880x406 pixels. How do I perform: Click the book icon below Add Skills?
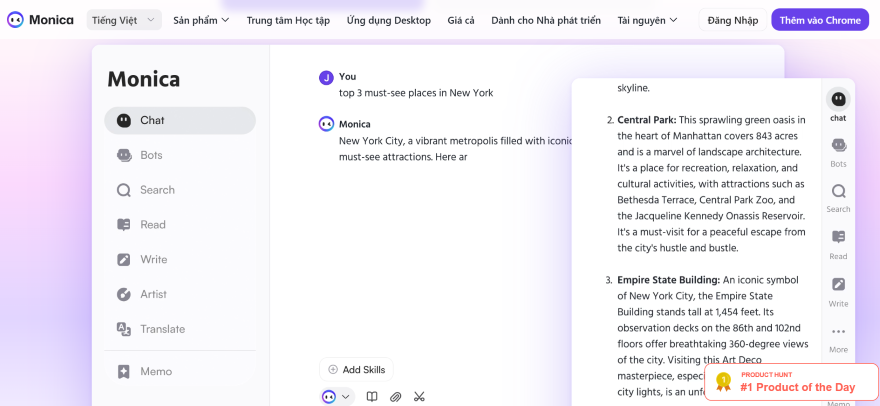[372, 397]
